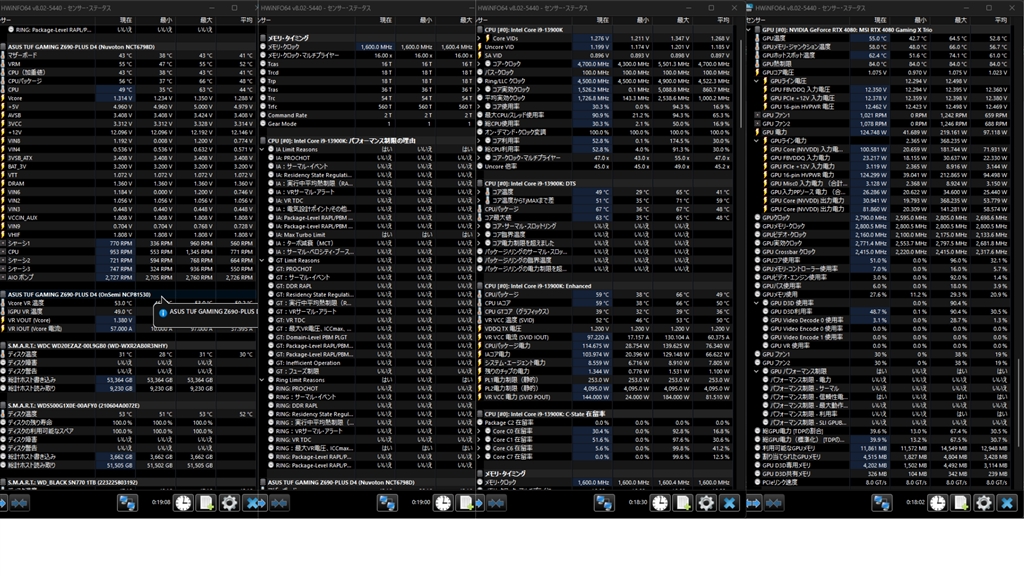The height and width of the screenshot is (576, 1024).
Task: Click the GPU 電力 124.748 W value
Action: pyautogui.click(x=872, y=133)
